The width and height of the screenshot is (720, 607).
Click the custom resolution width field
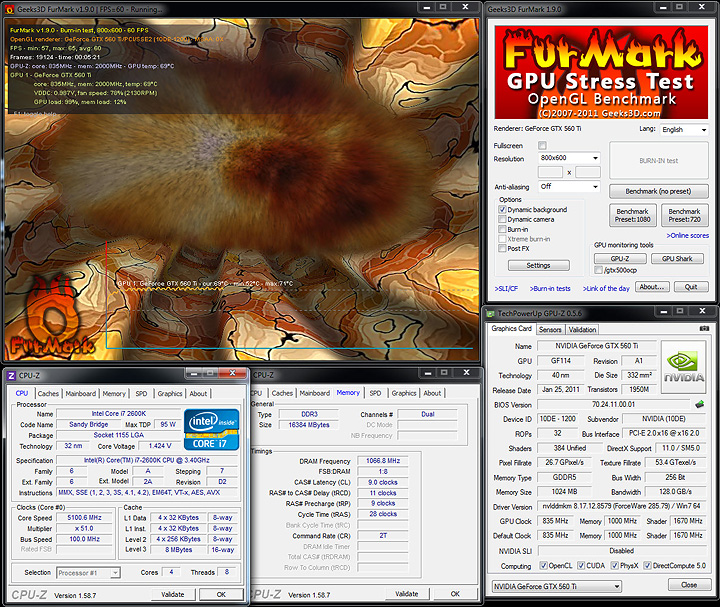click(x=550, y=172)
